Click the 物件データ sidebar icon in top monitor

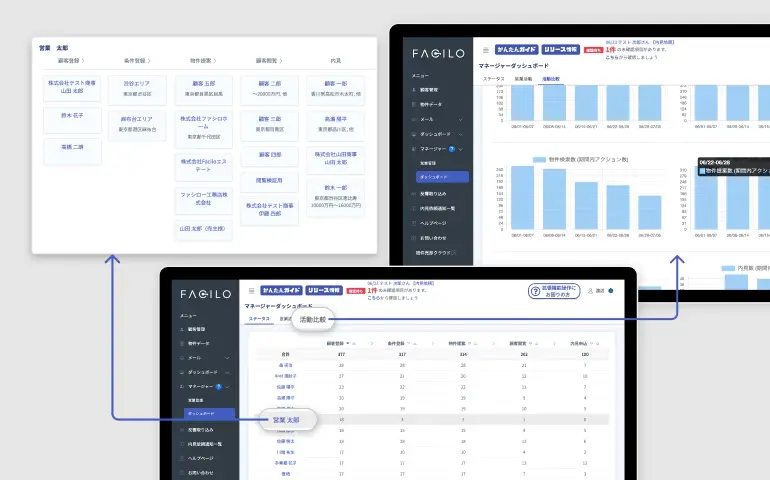413,103
